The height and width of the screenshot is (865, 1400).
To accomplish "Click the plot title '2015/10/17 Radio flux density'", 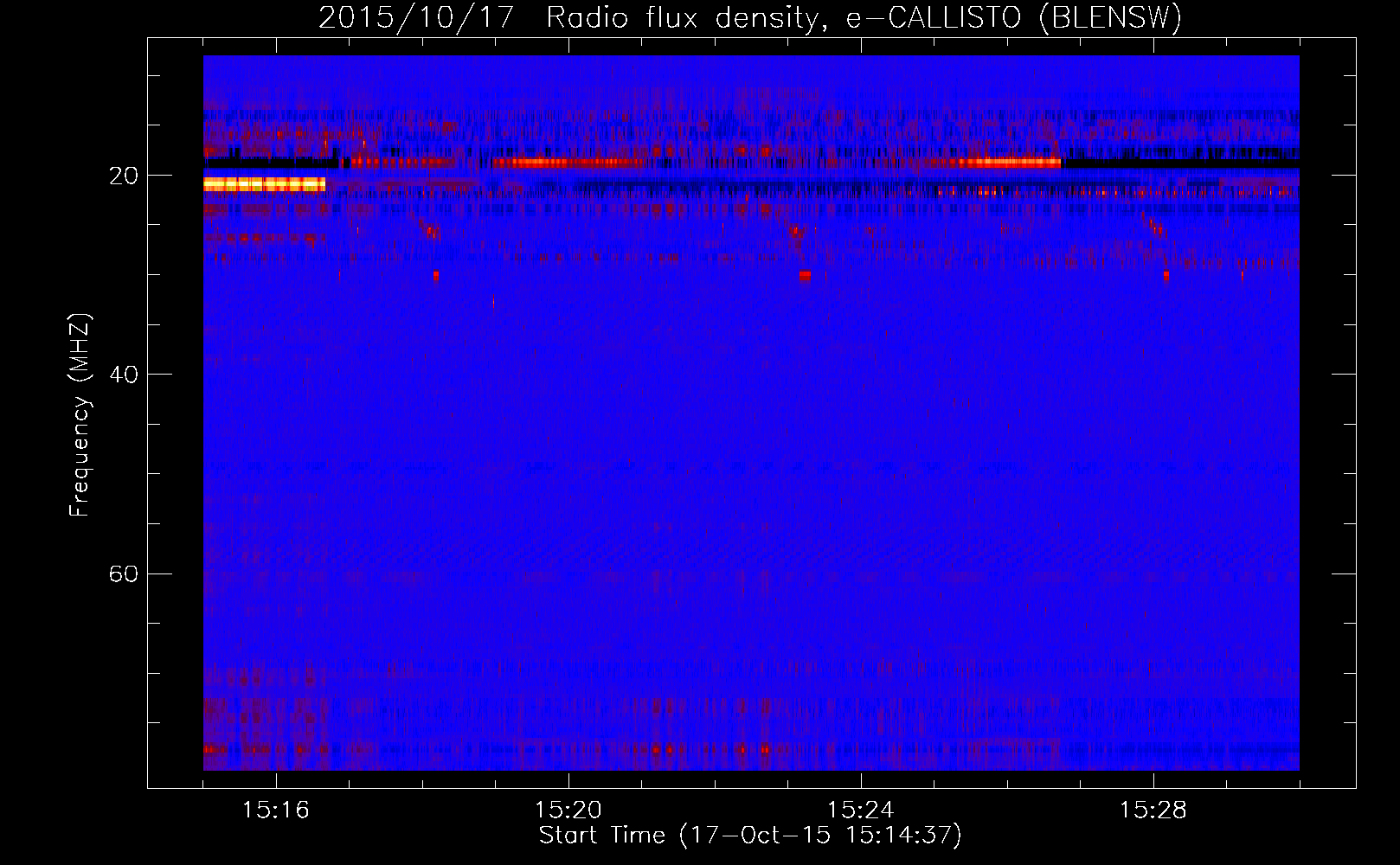I will 750,17.
